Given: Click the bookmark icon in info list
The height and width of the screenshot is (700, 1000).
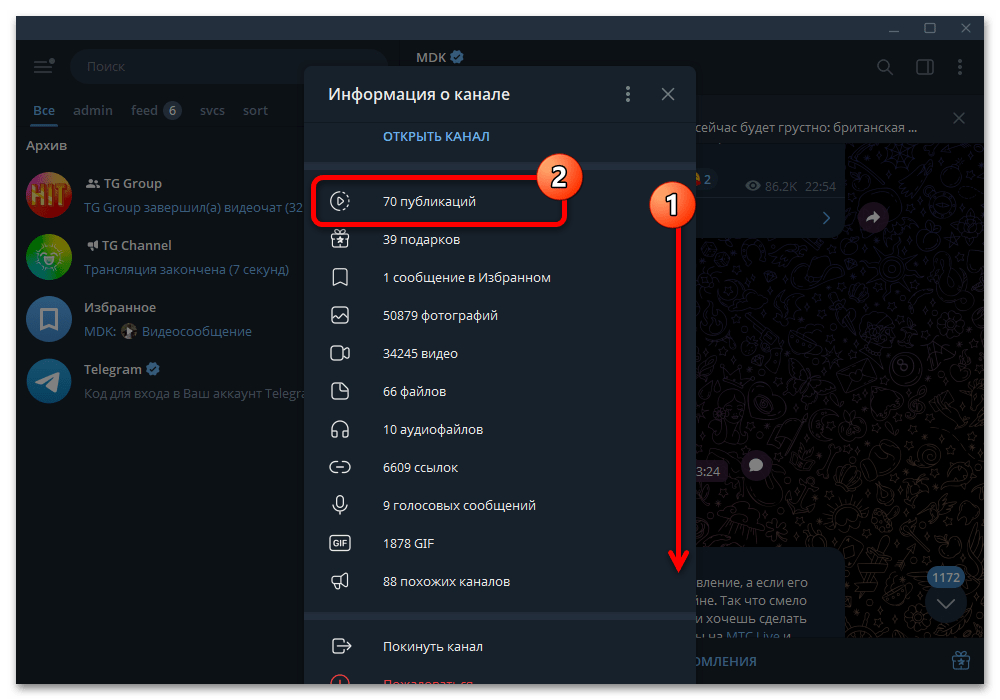Looking at the screenshot, I should pos(340,277).
